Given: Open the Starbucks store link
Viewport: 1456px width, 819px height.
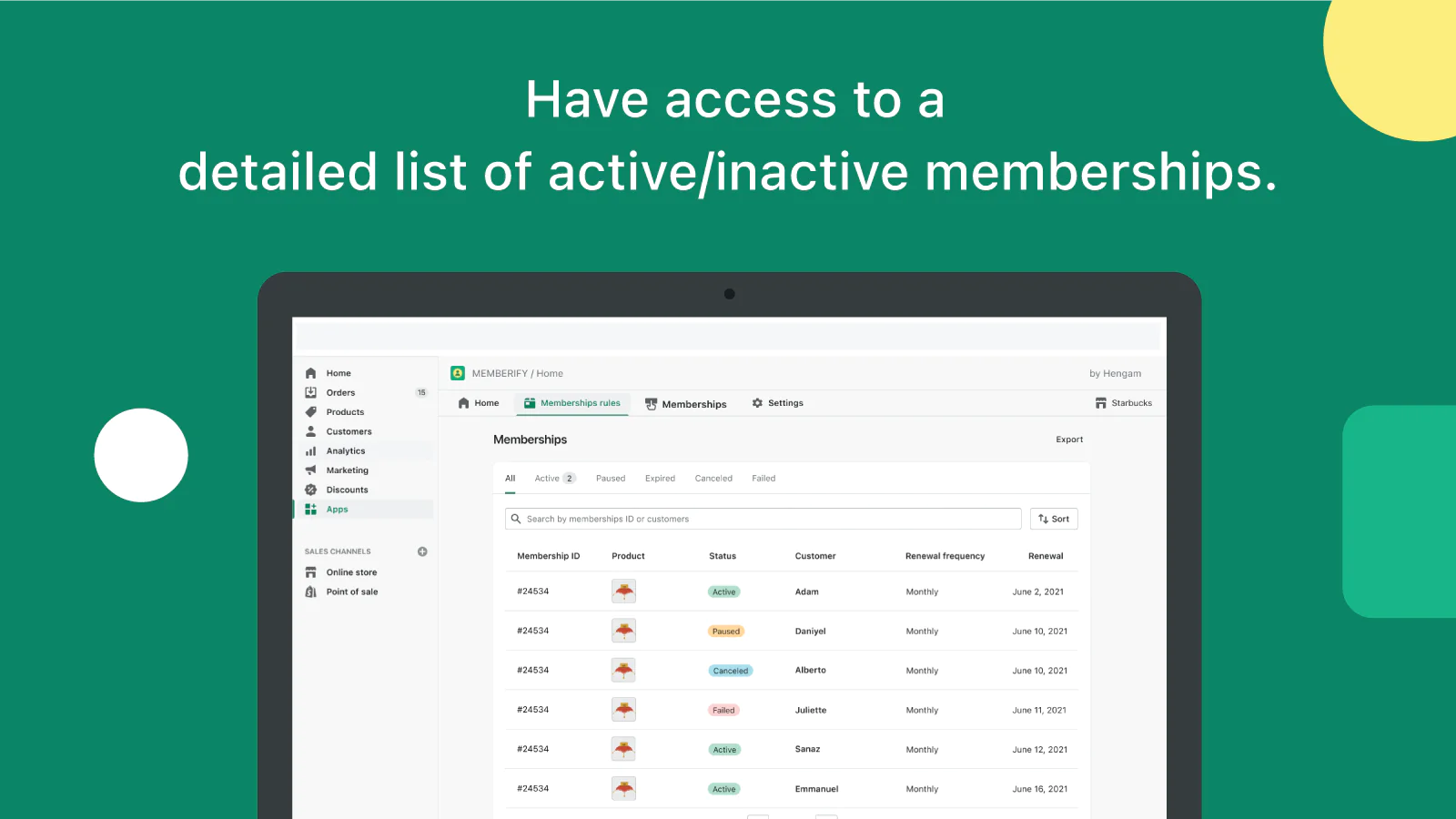Looking at the screenshot, I should pyautogui.click(x=1124, y=403).
